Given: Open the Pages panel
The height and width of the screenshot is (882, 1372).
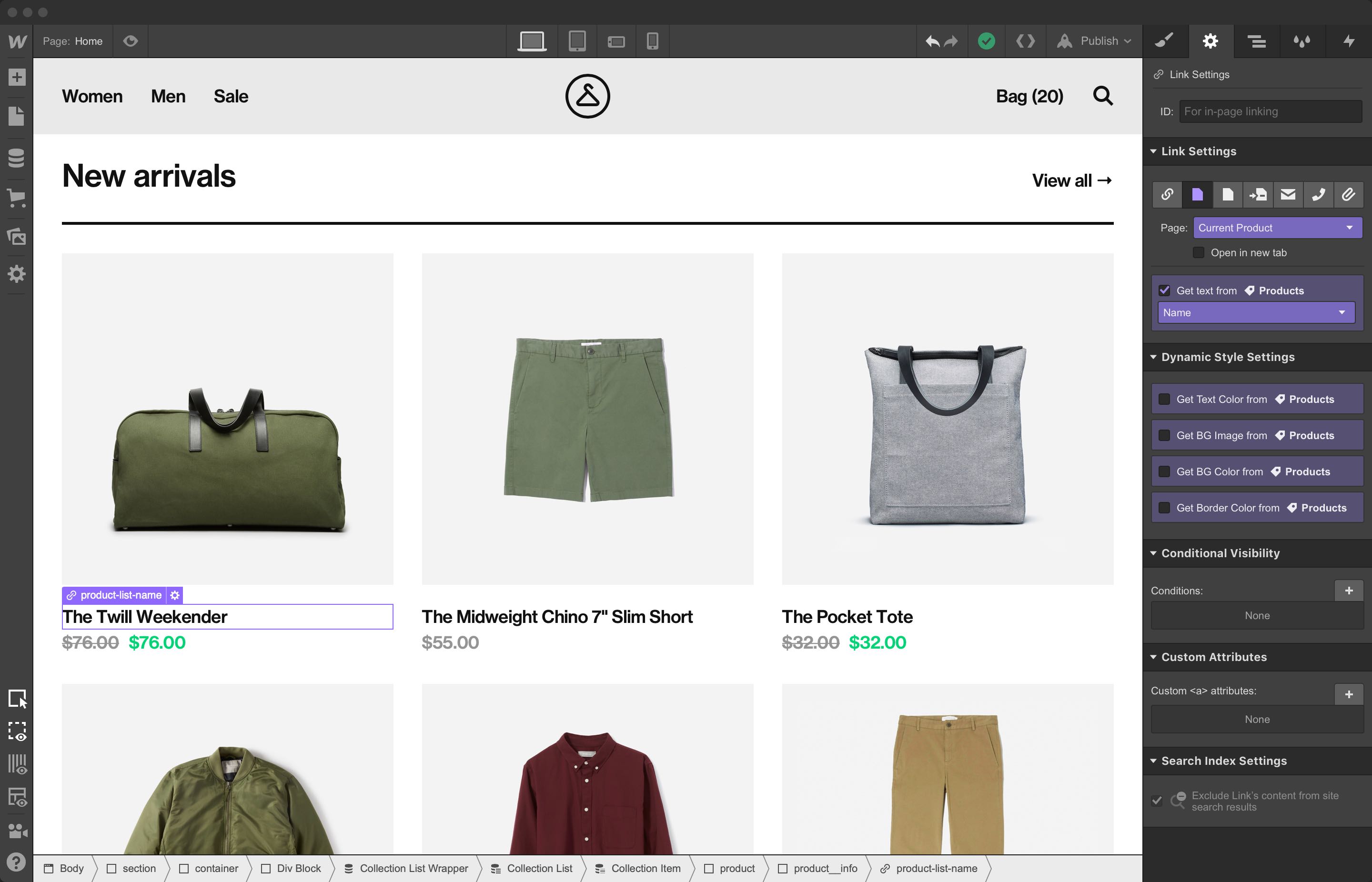Looking at the screenshot, I should 17,116.
